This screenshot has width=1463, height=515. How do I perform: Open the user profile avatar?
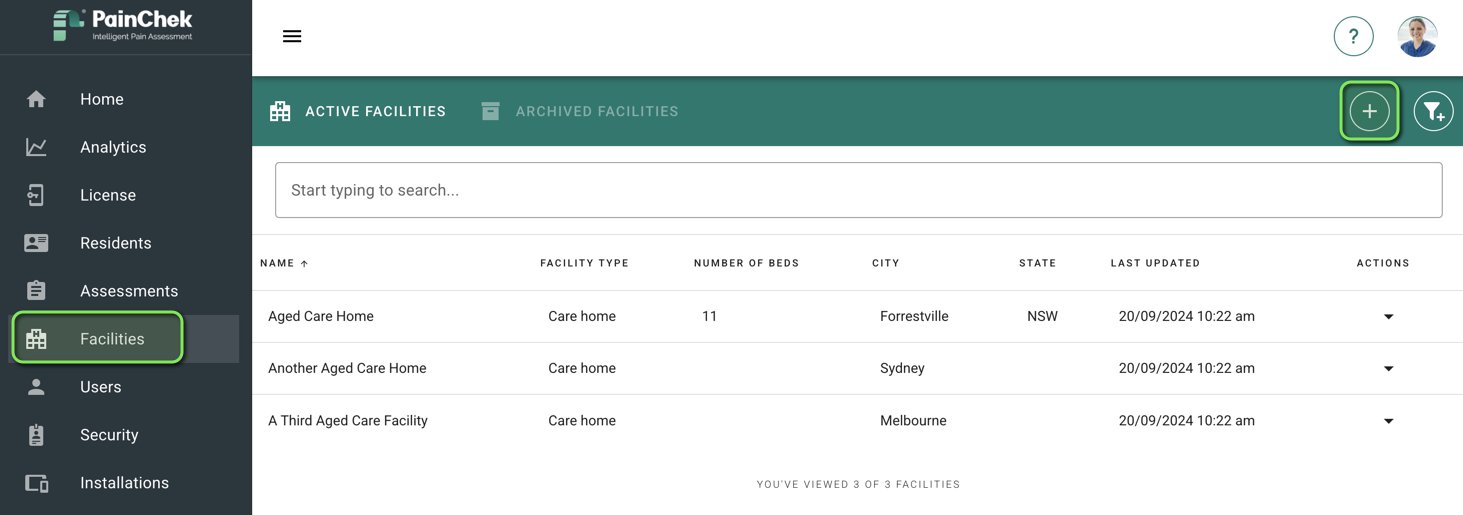pyautogui.click(x=1417, y=37)
